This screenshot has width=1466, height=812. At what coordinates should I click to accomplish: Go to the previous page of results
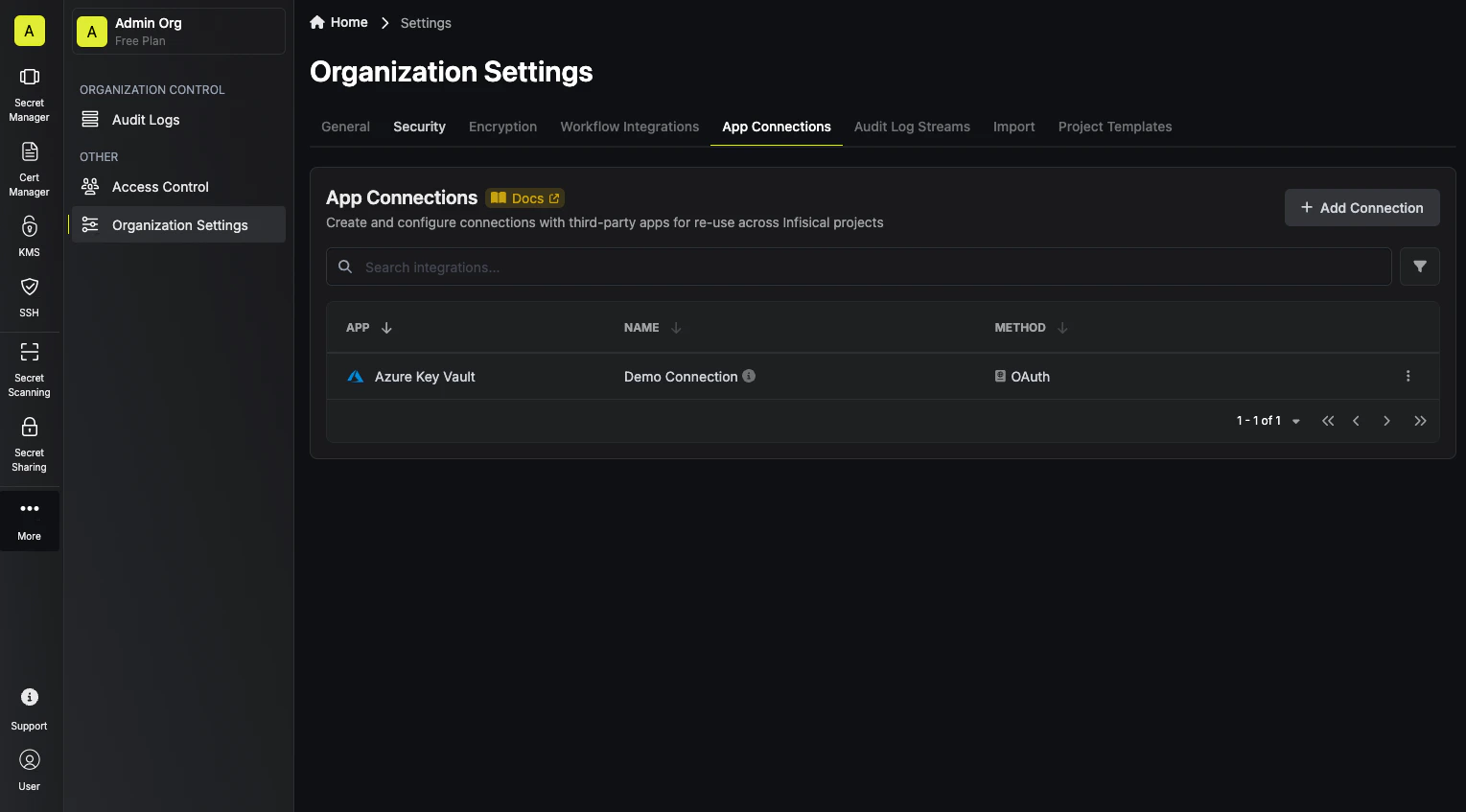coord(1356,421)
